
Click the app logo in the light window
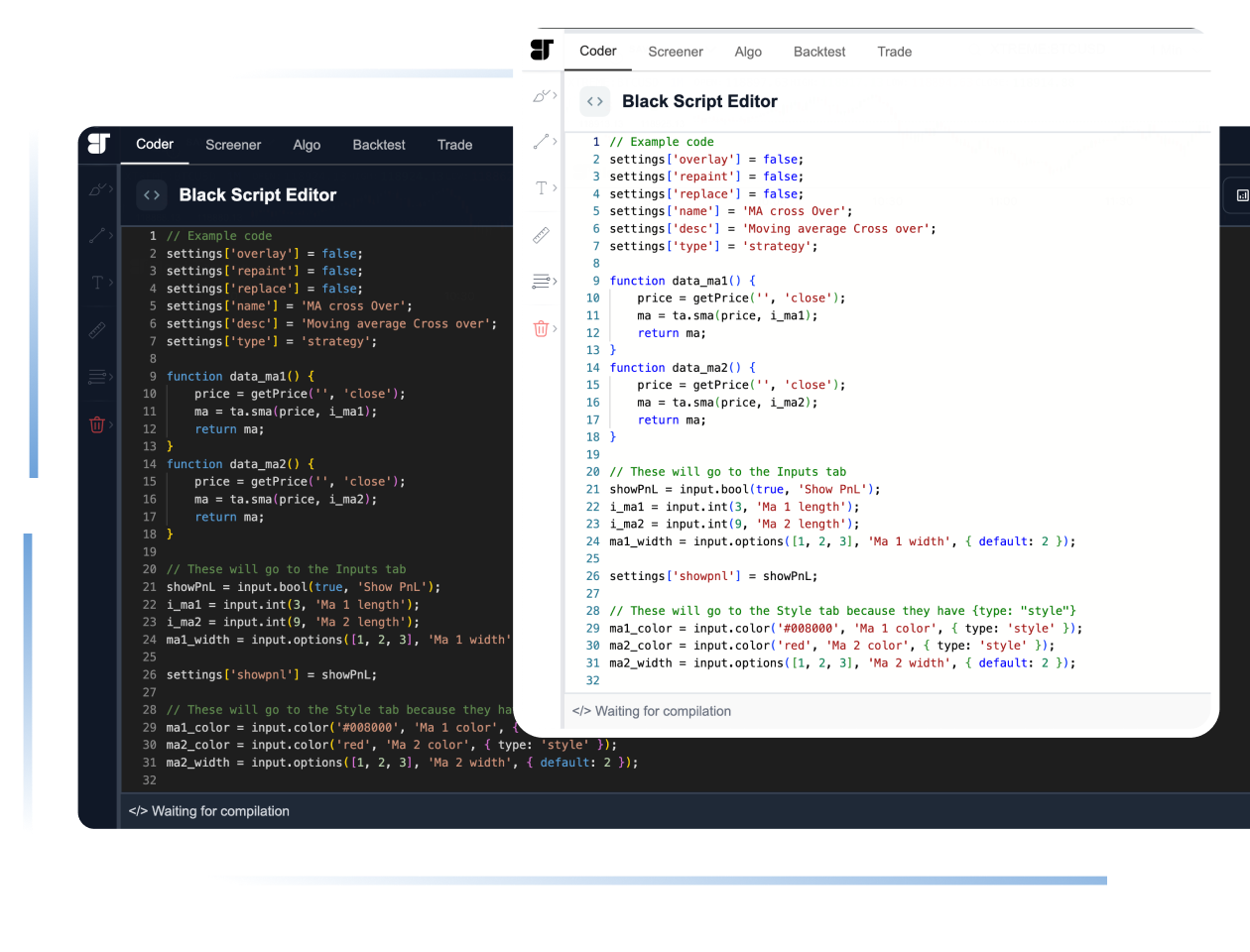542,51
